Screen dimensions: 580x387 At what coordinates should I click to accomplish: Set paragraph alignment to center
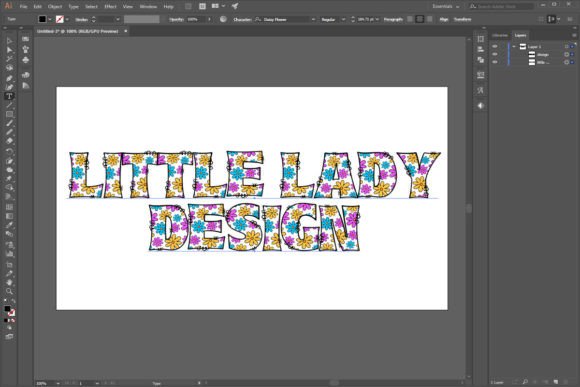pyautogui.click(x=419, y=19)
